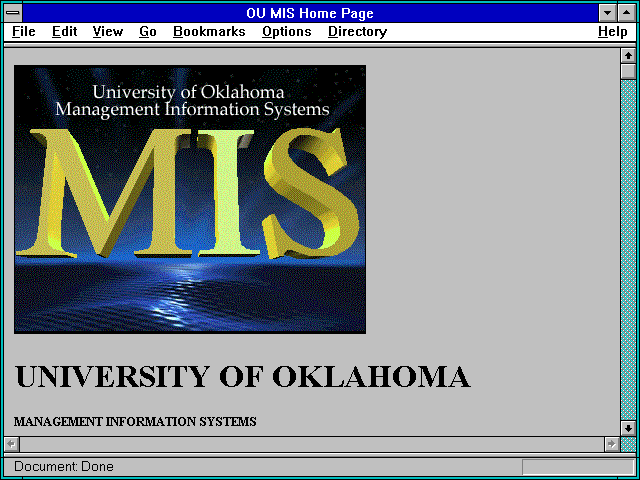Open the Edit menu
Image resolution: width=640 pixels, height=480 pixels.
point(64,32)
